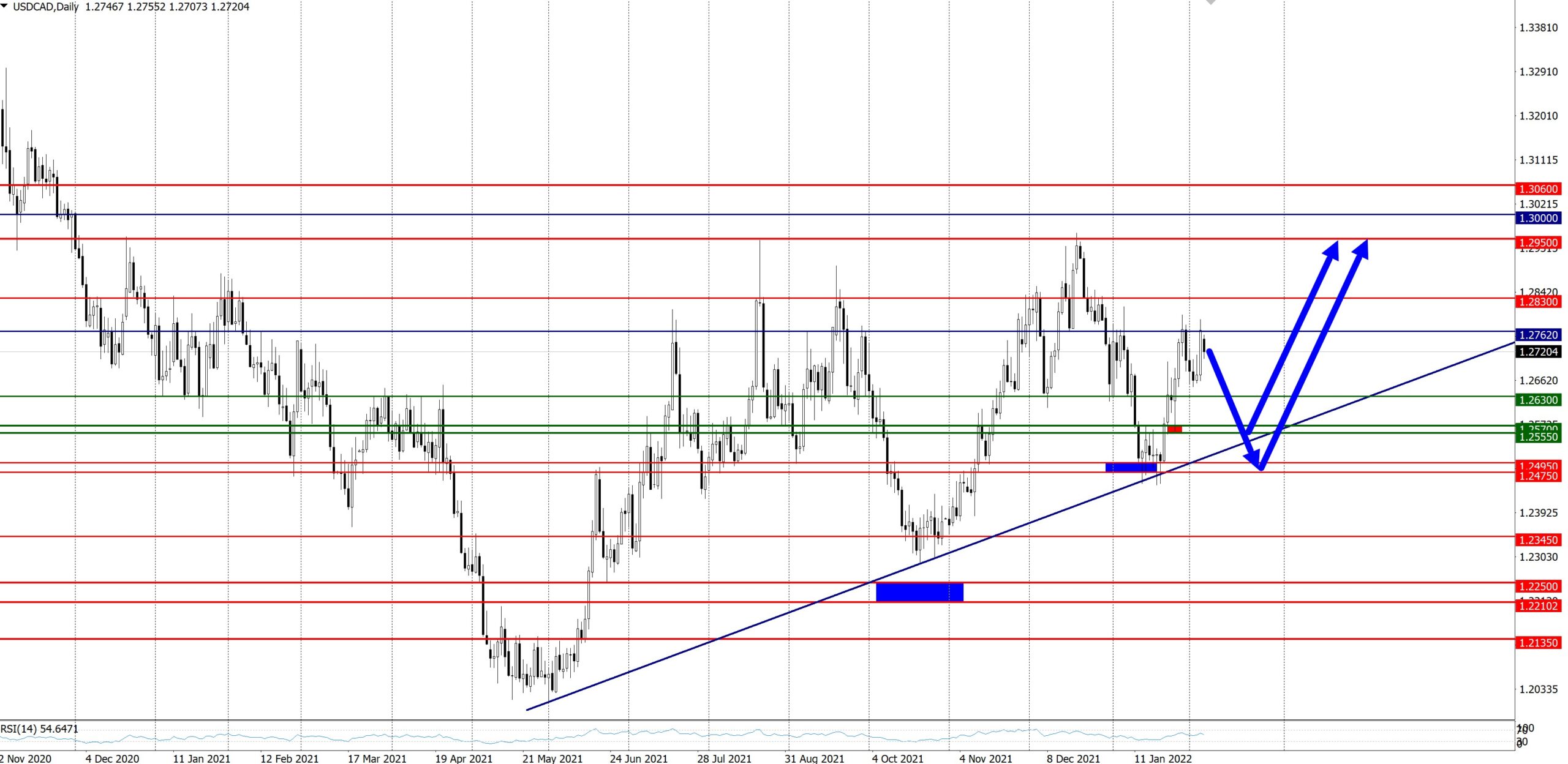Click the USDCAD,Daily chart title
Image resolution: width=1568 pixels, height=764 pixels.
point(46,7)
